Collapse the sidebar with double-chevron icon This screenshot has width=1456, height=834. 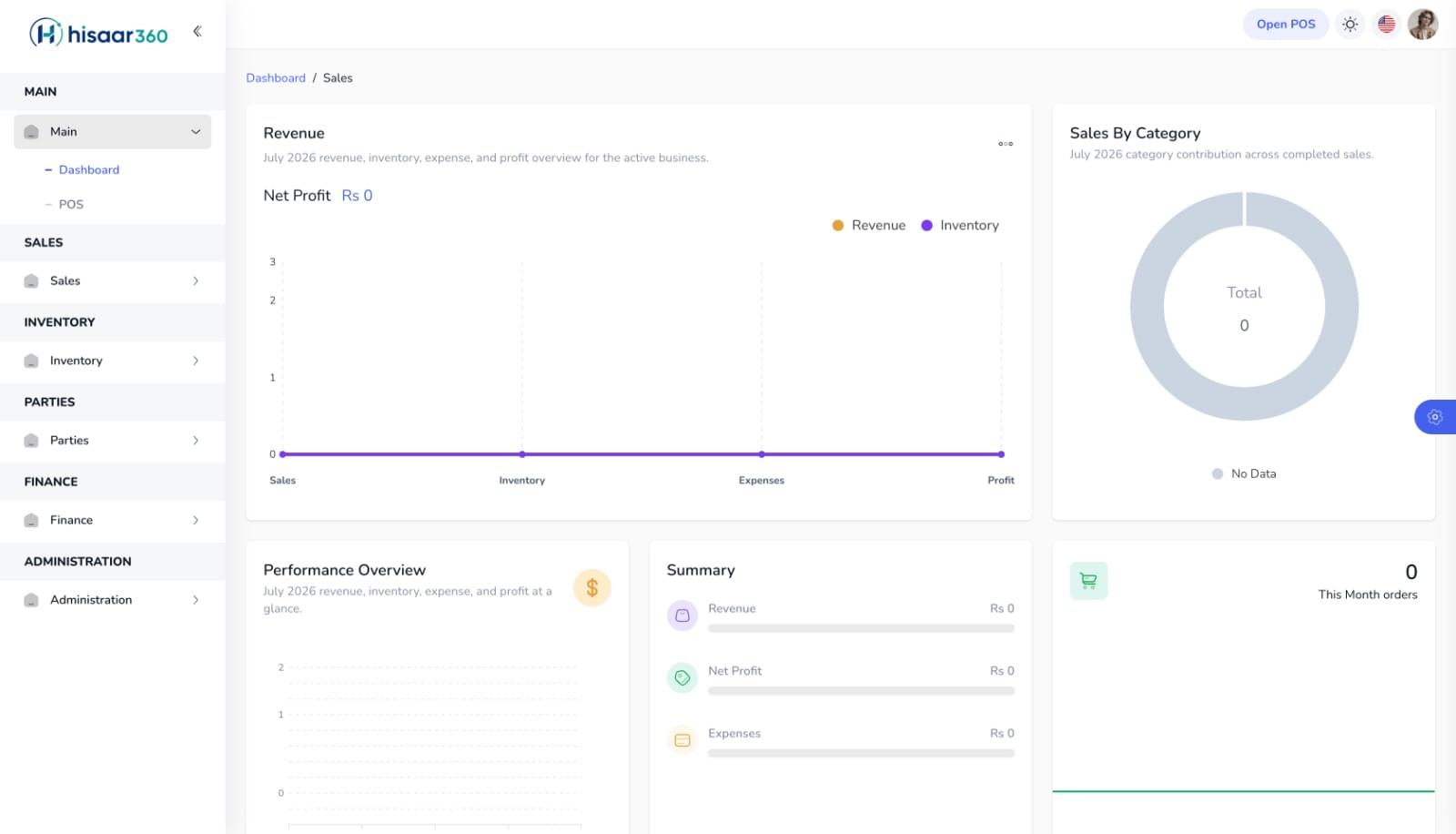(197, 32)
